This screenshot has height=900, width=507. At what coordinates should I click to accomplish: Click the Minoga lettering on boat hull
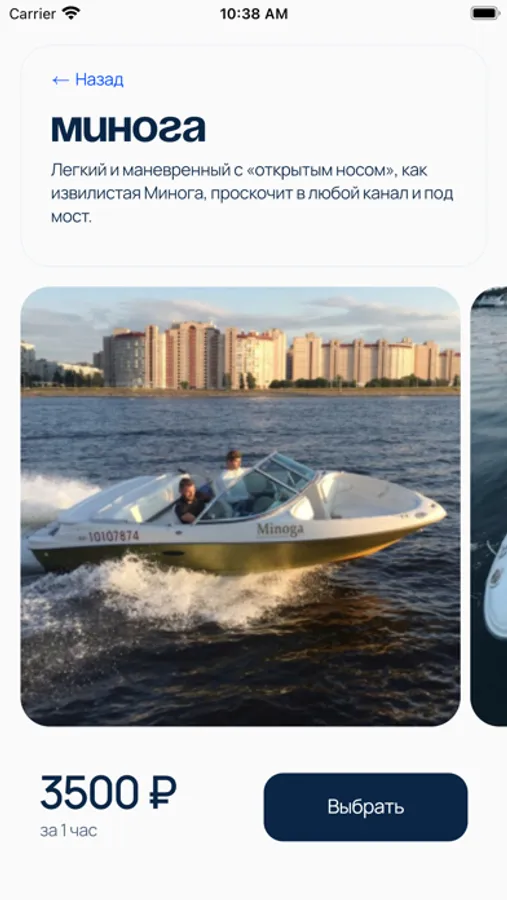pos(280,529)
